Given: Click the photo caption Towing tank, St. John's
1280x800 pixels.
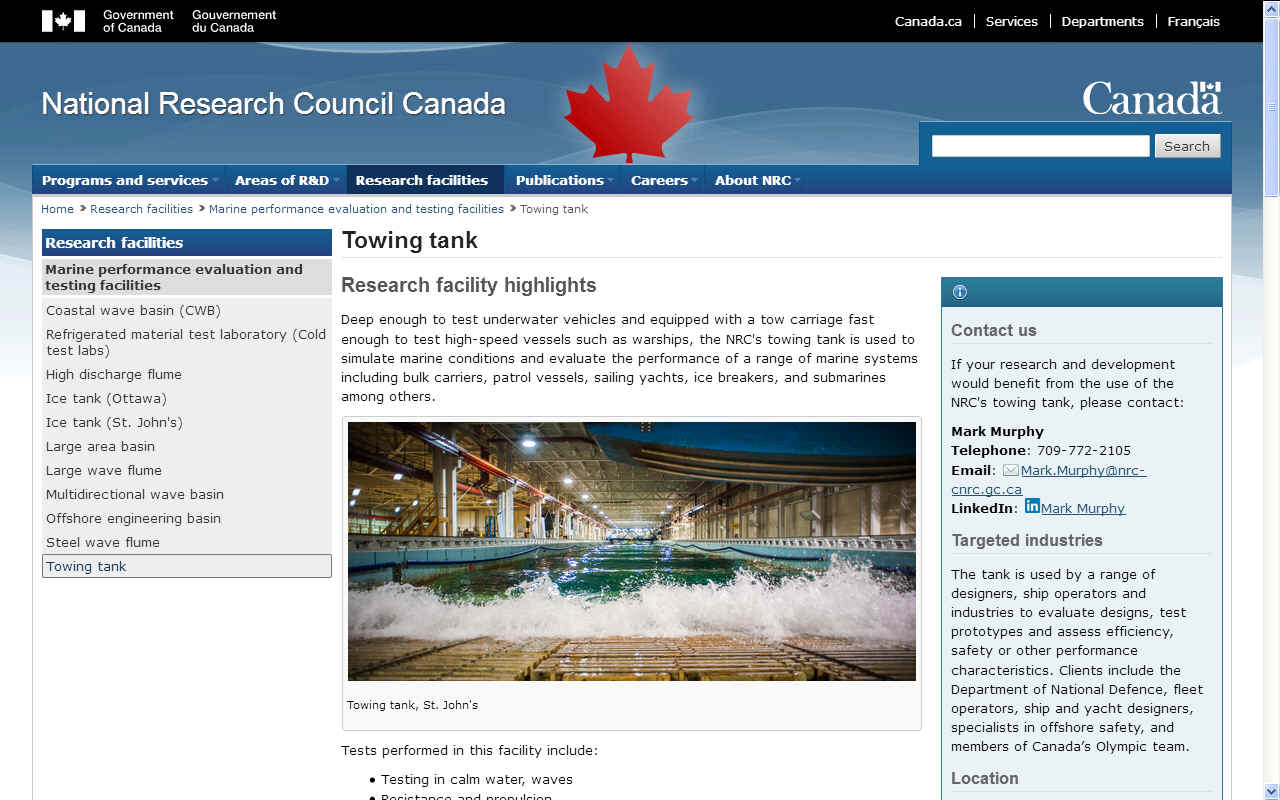Looking at the screenshot, I should (413, 705).
